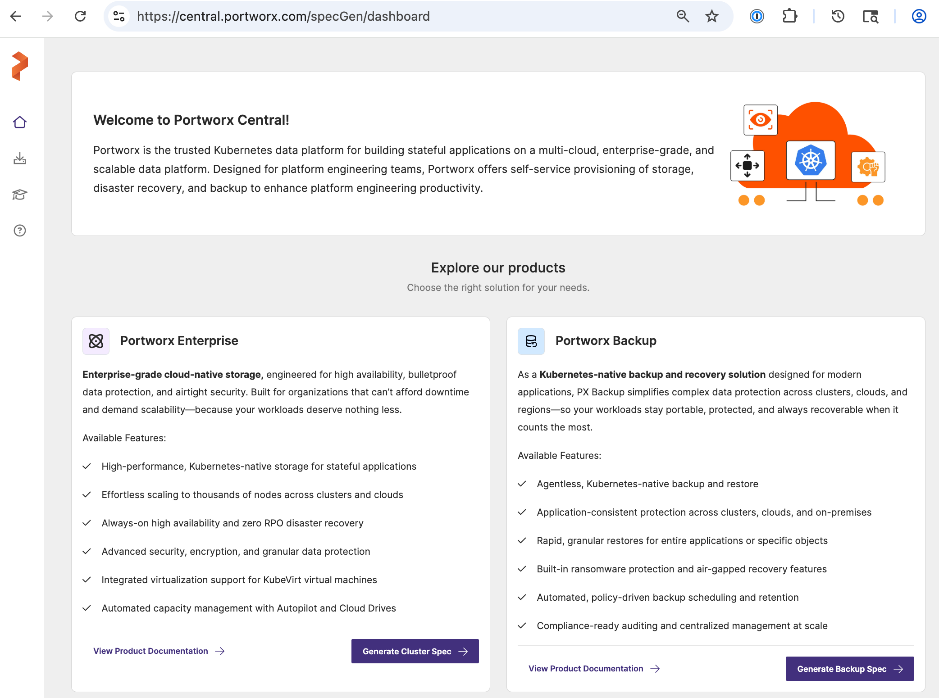Click the Portworx logo at top of sidebar
Screen dimensions: 939x698
18,65
